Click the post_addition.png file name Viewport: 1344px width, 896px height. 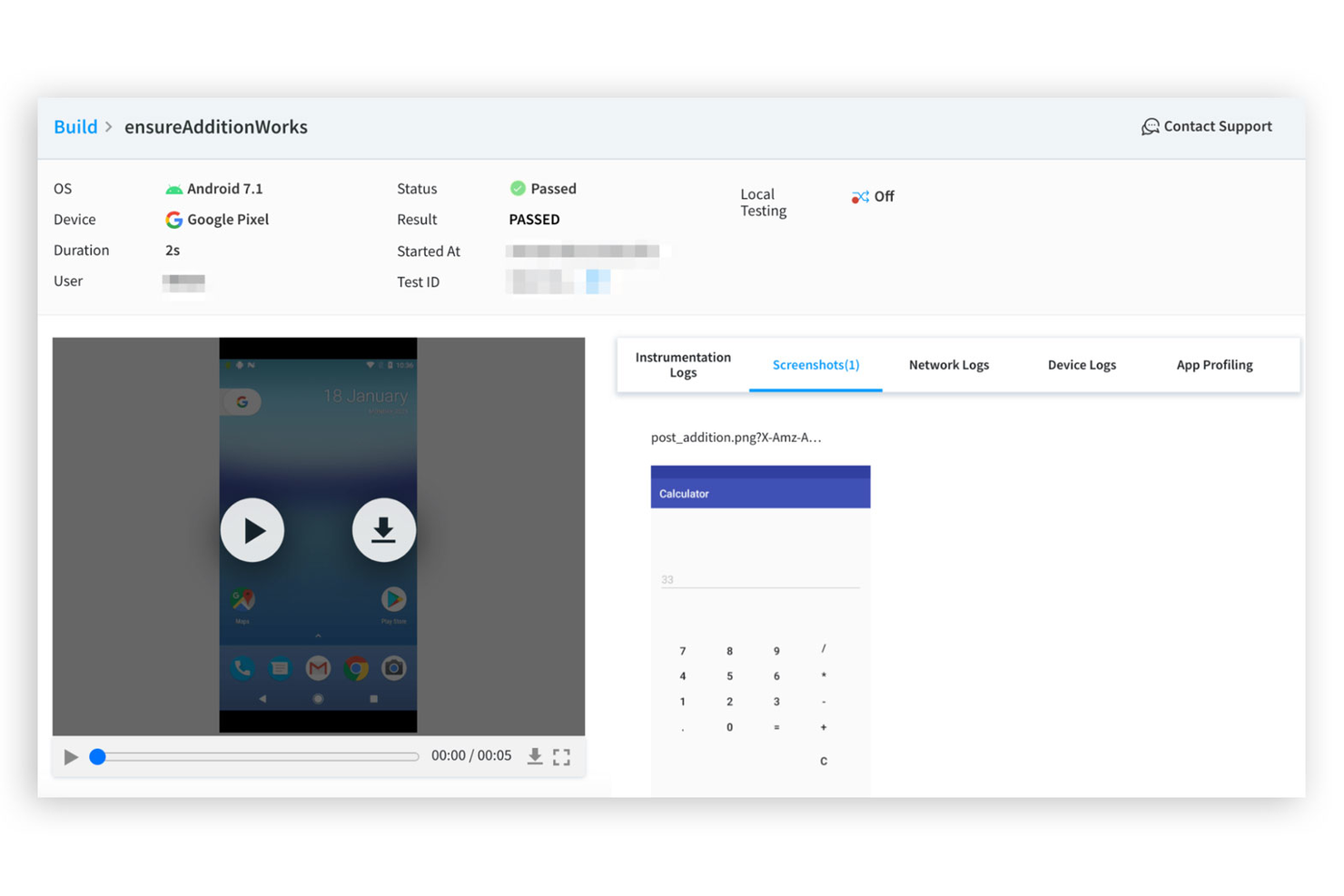736,438
